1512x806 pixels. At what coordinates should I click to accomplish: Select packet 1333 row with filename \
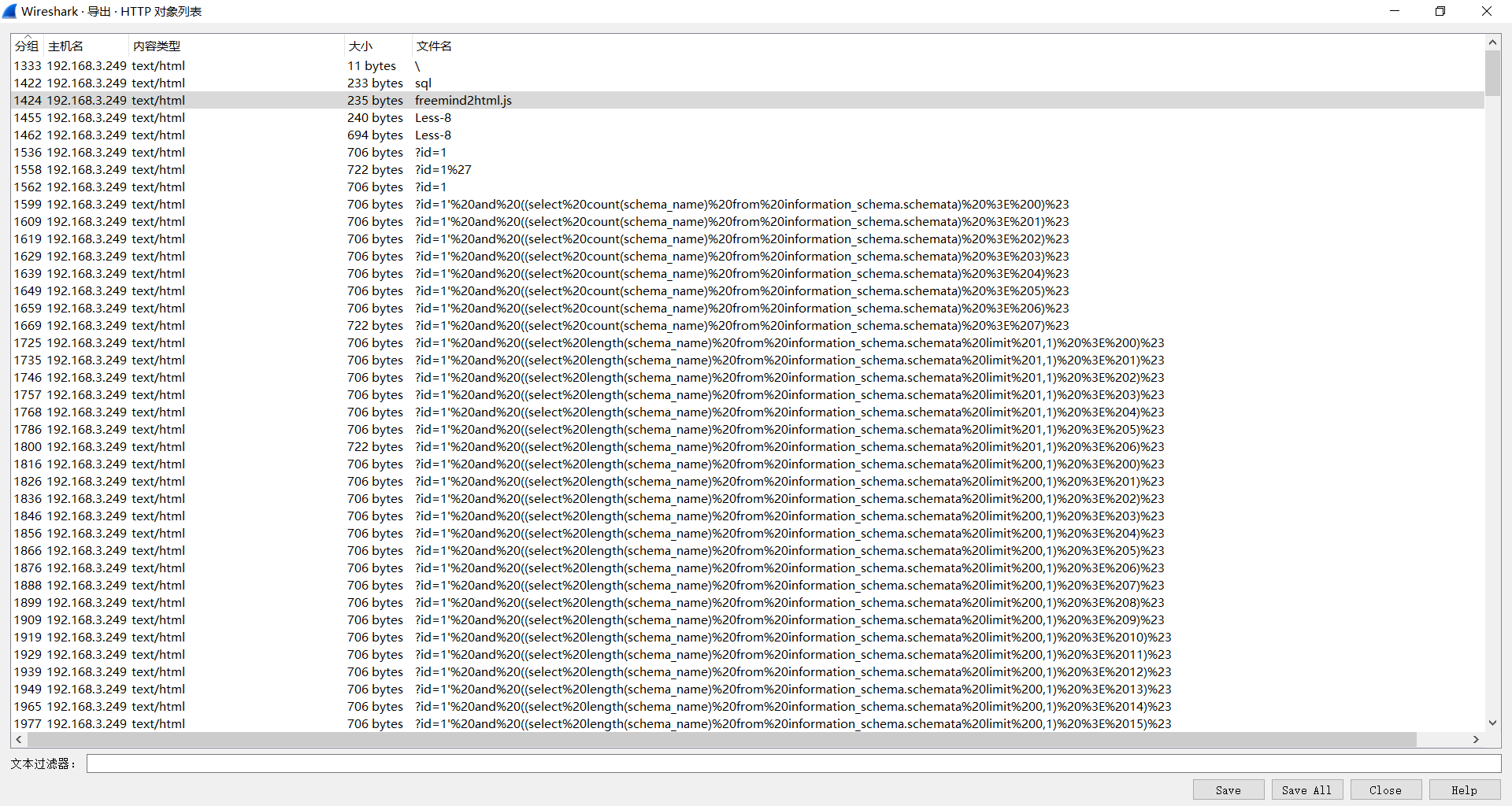point(747,65)
